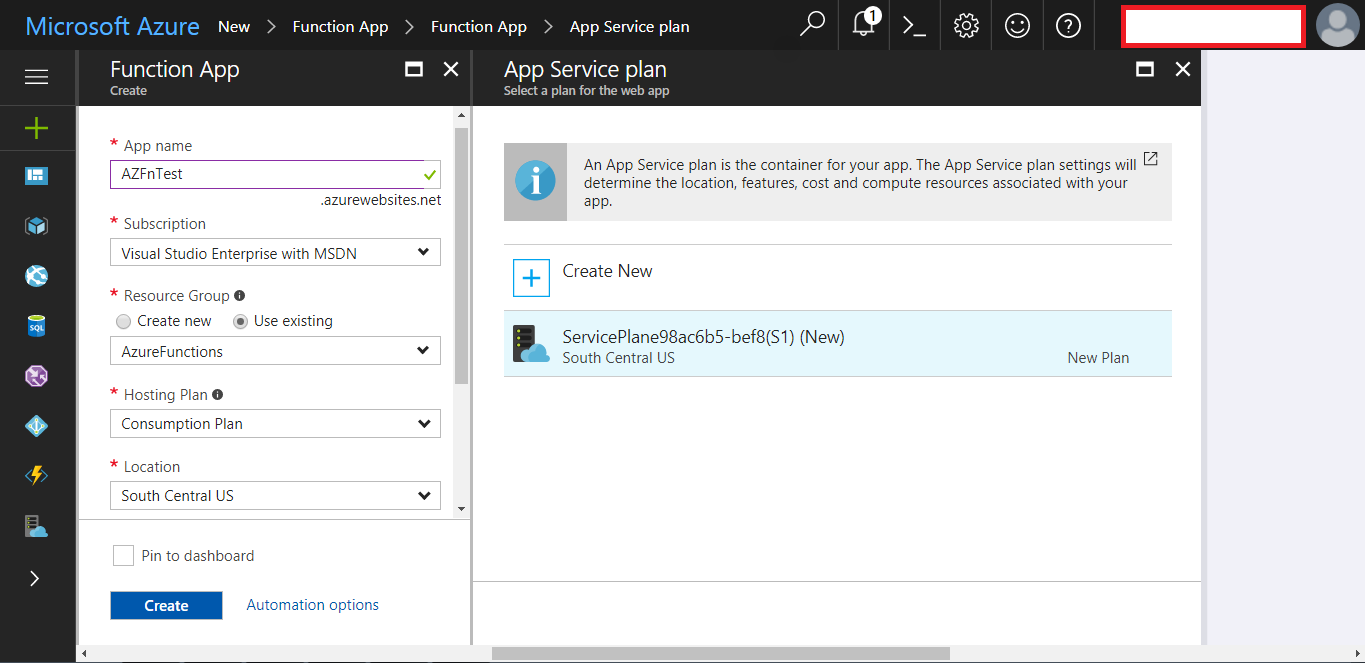The width and height of the screenshot is (1365, 663).
Task: Click the Create New plan text
Action: pos(607,271)
